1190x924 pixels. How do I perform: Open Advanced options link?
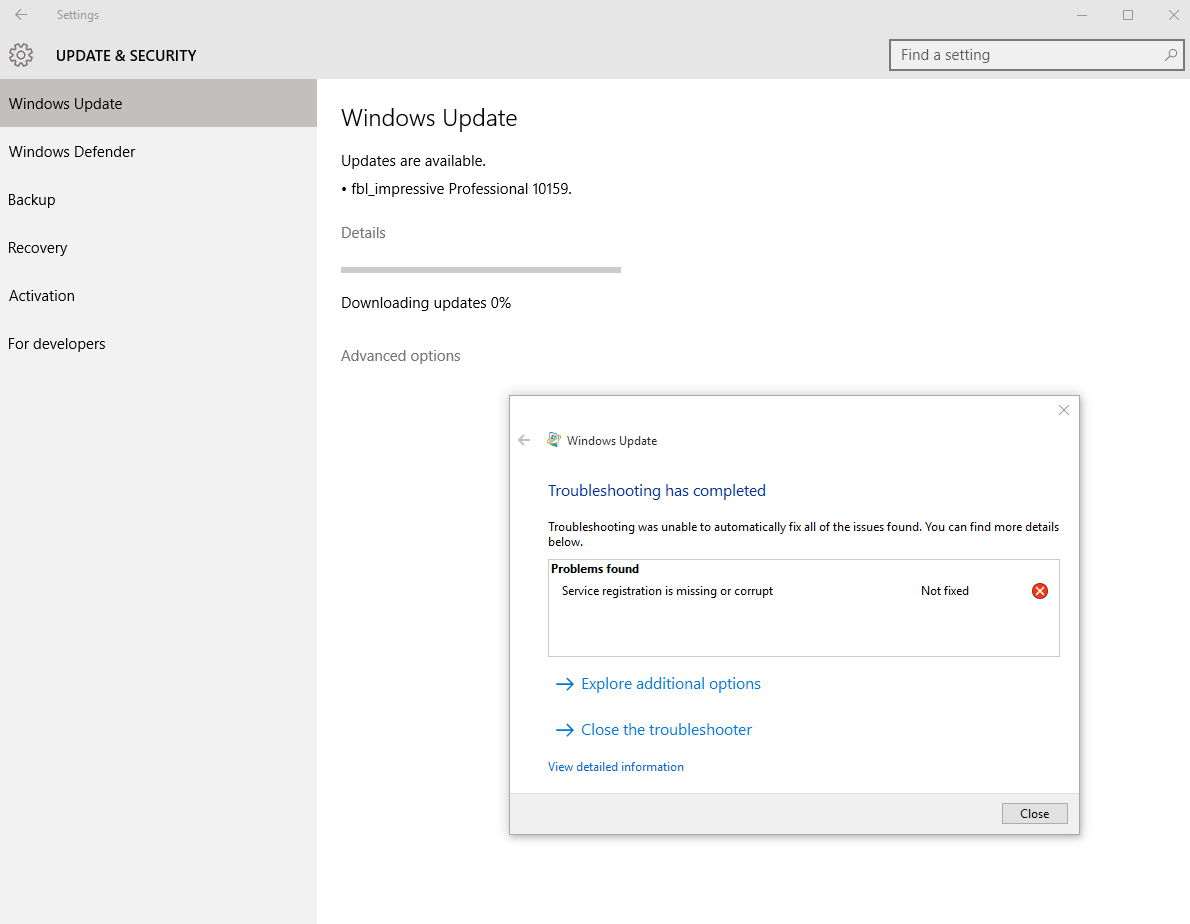[x=400, y=356]
